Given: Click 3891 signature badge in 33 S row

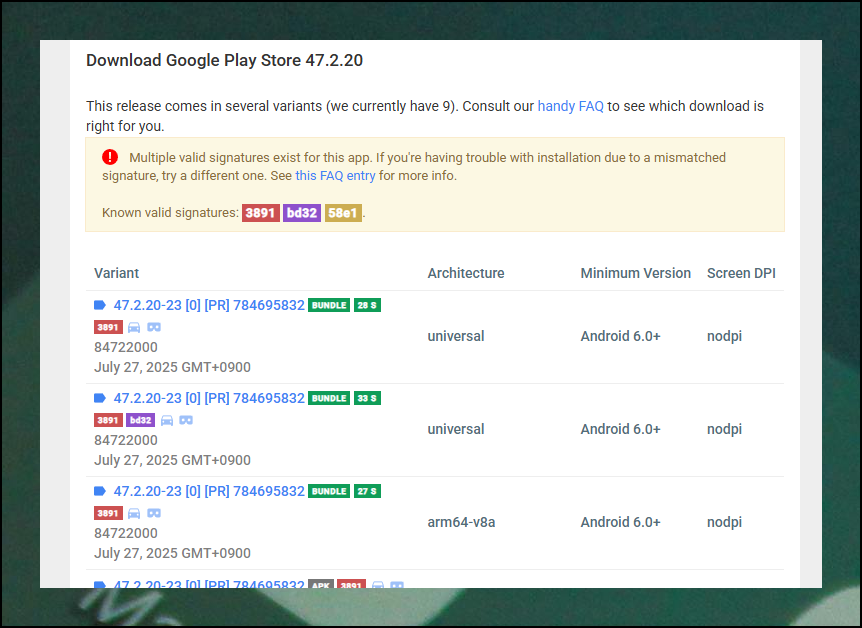Looking at the screenshot, I should (x=108, y=420).
